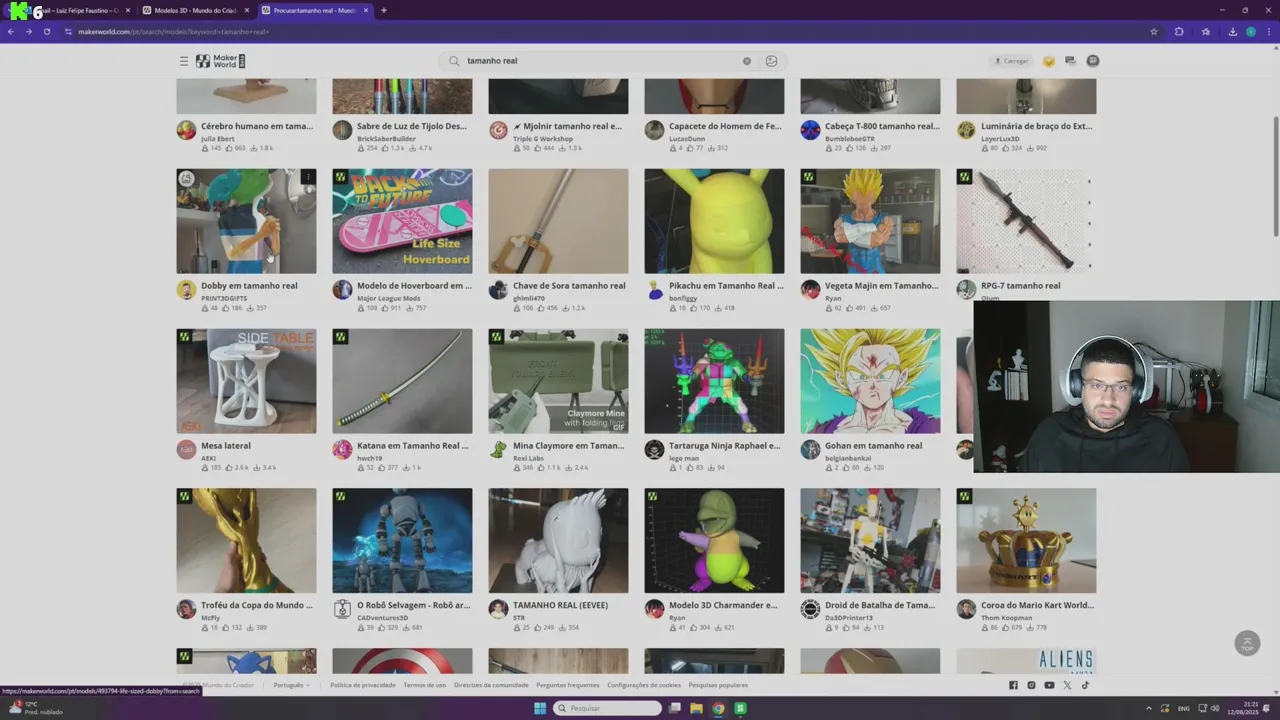
Task: Open the more options dots on Dobby card
Action: click(x=308, y=178)
